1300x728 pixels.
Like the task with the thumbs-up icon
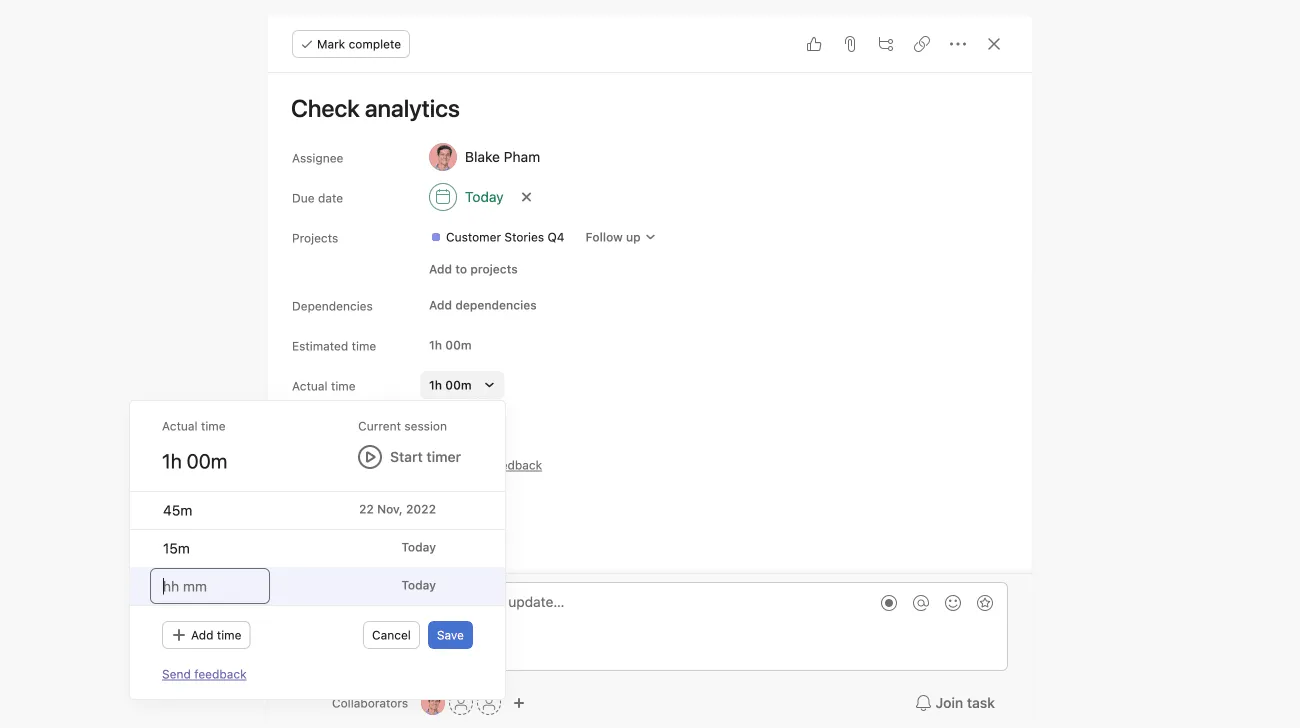pyautogui.click(x=813, y=44)
